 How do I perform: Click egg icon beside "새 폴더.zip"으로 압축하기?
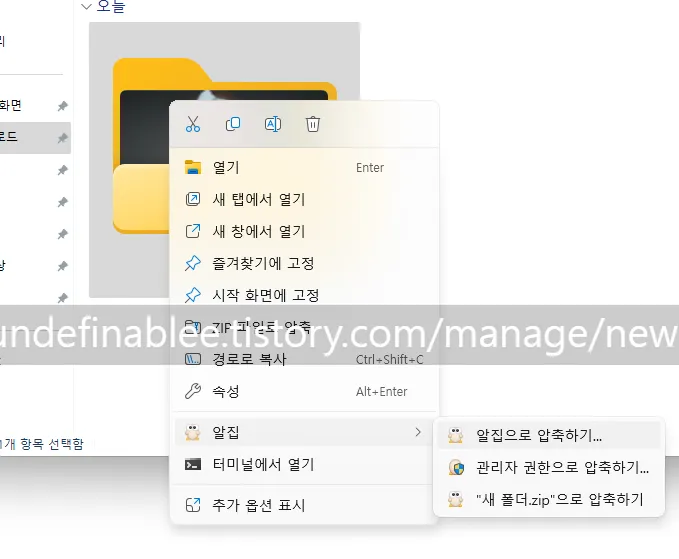pyautogui.click(x=456, y=499)
